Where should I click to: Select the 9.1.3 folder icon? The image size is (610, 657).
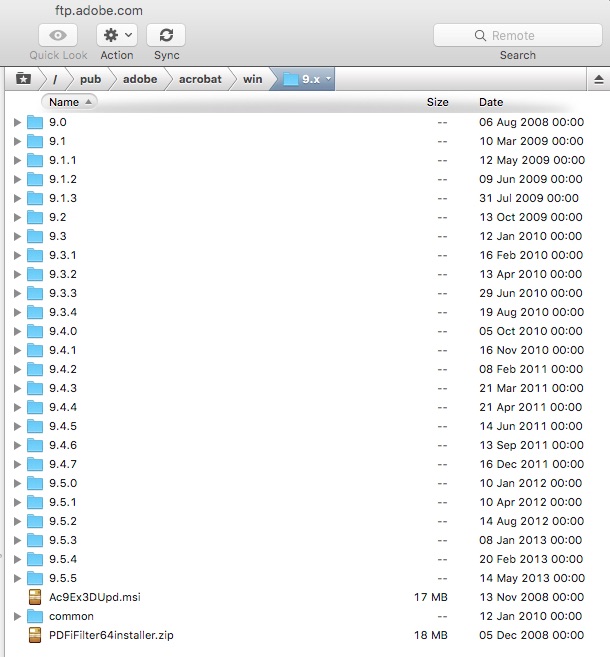(x=35, y=198)
